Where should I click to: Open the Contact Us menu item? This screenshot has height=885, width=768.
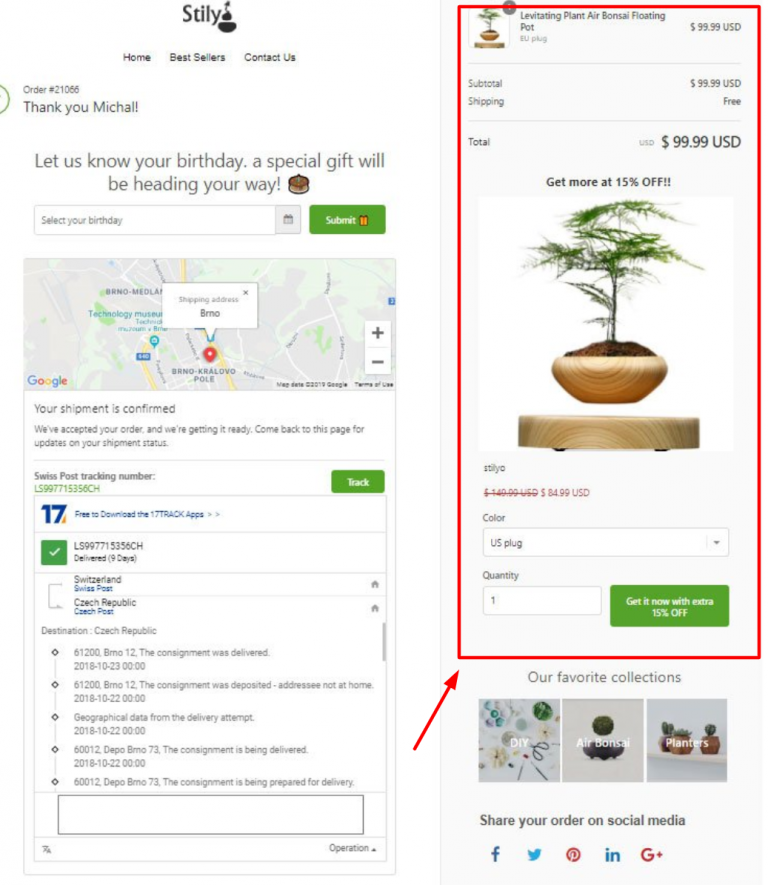[270, 57]
